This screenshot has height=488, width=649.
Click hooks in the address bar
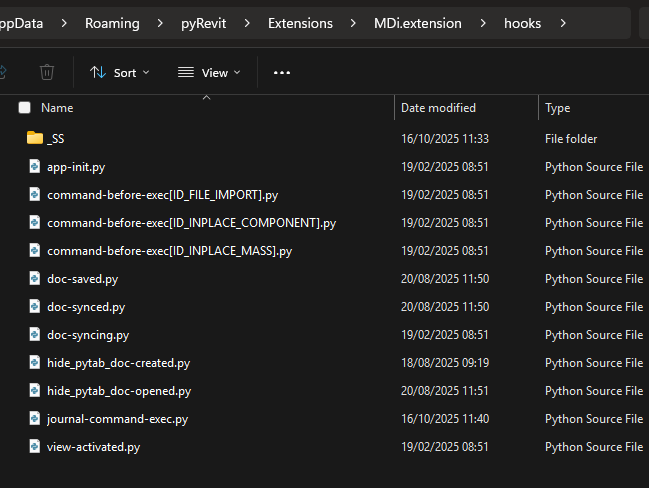point(522,23)
